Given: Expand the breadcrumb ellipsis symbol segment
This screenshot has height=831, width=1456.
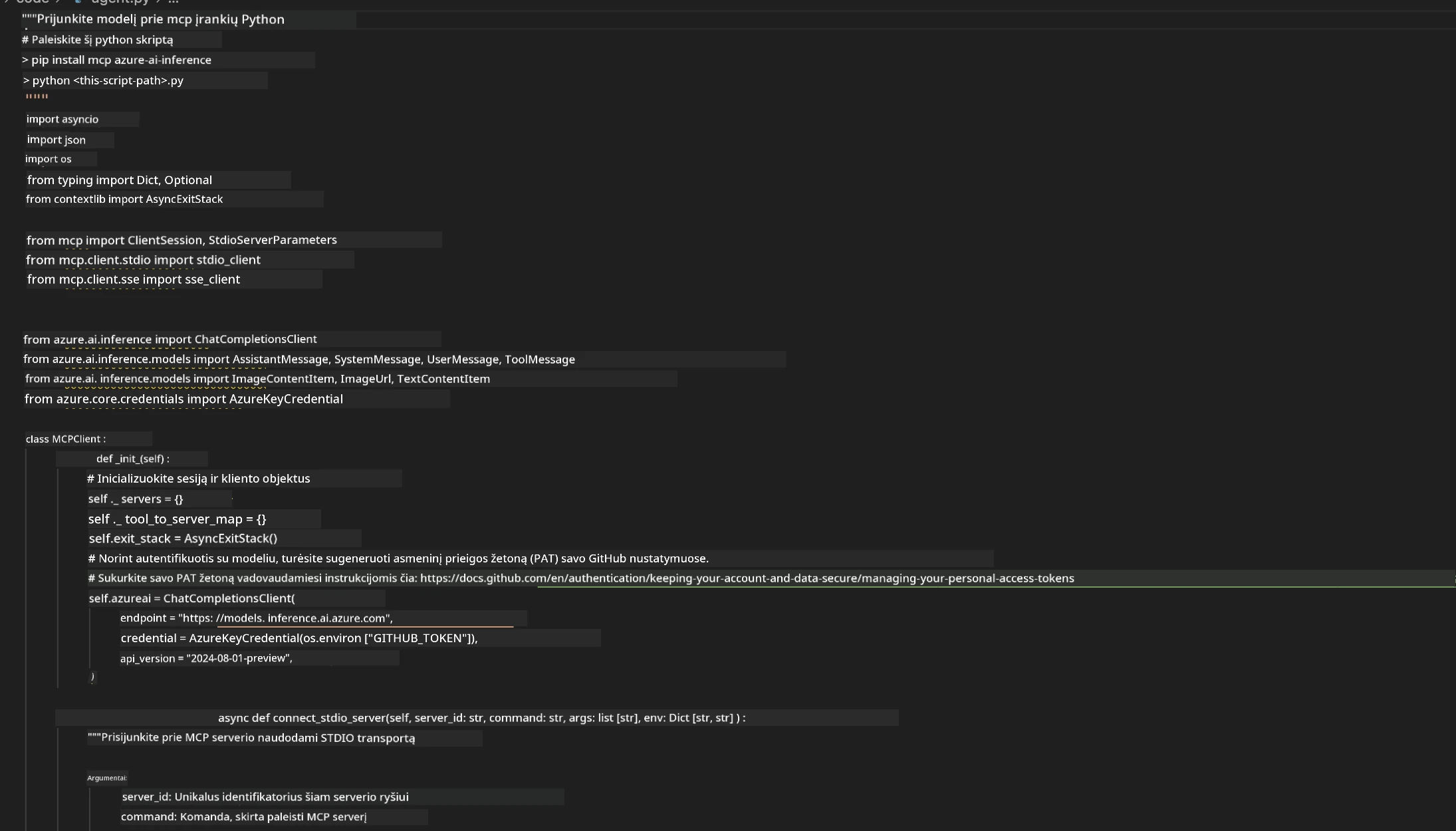Looking at the screenshot, I should pyautogui.click(x=174, y=2).
